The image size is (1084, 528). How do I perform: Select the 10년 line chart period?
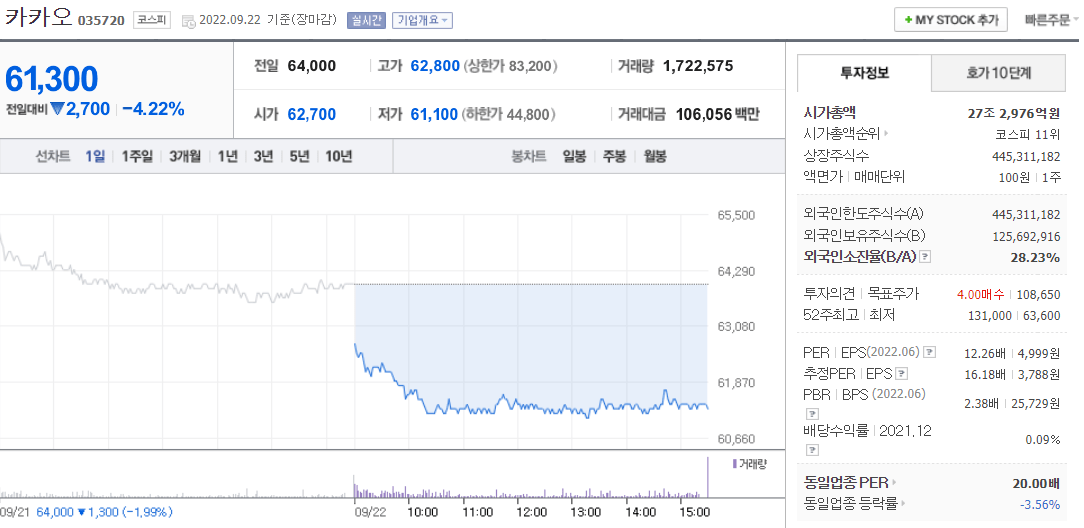(x=339, y=156)
